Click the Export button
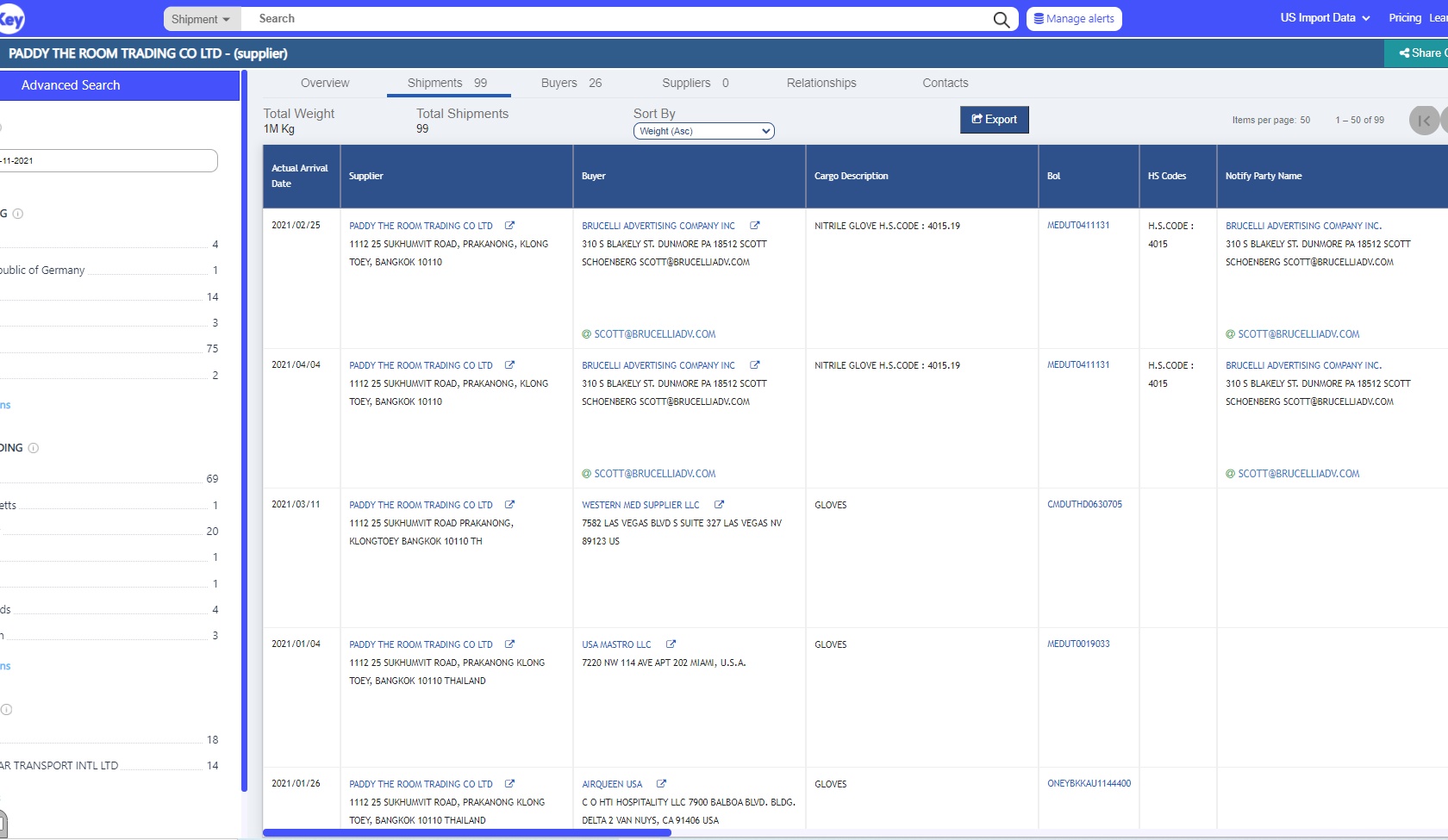This screenshot has height=840, width=1448. 994,120
